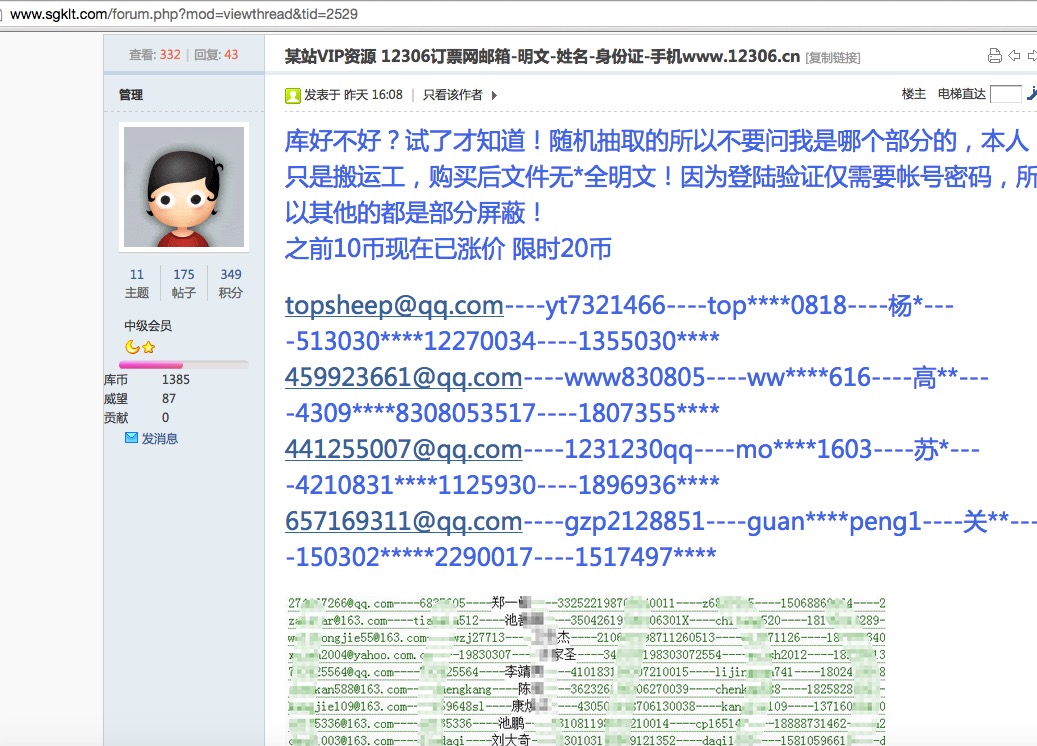Click the thread title 某站VIP资源 12306
Viewport: 1037px width, 746px height.
point(542,56)
